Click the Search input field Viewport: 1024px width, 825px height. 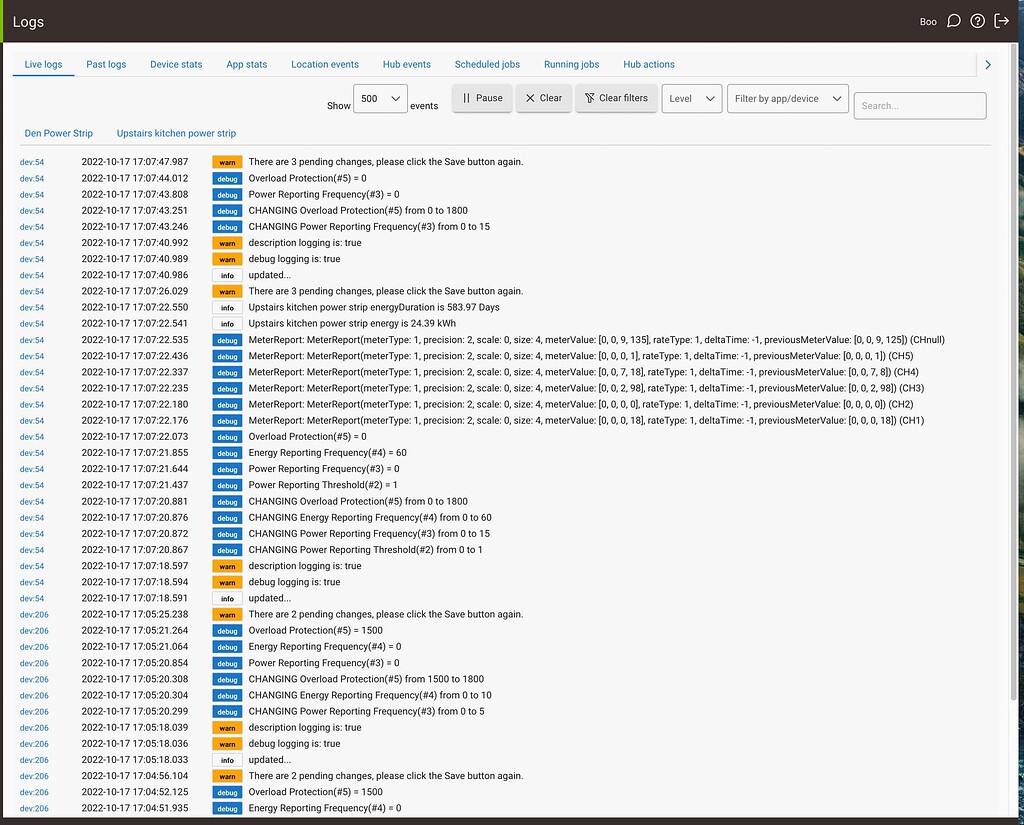point(919,105)
